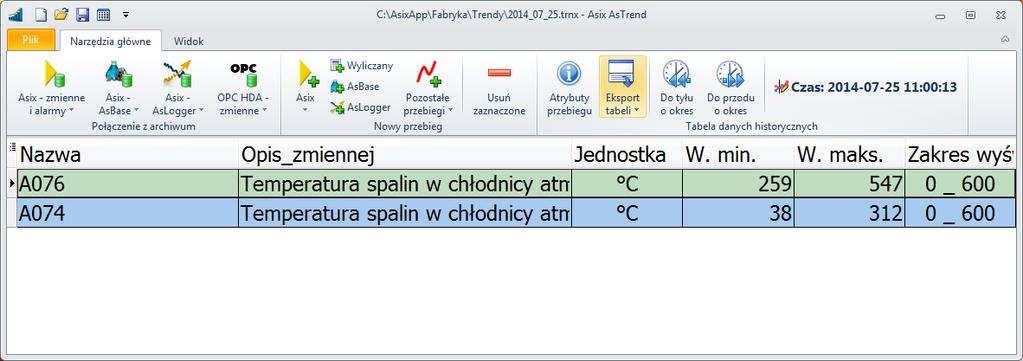Click the Asix - AsLogger archive icon
This screenshot has width=1023, height=361.
[x=177, y=73]
